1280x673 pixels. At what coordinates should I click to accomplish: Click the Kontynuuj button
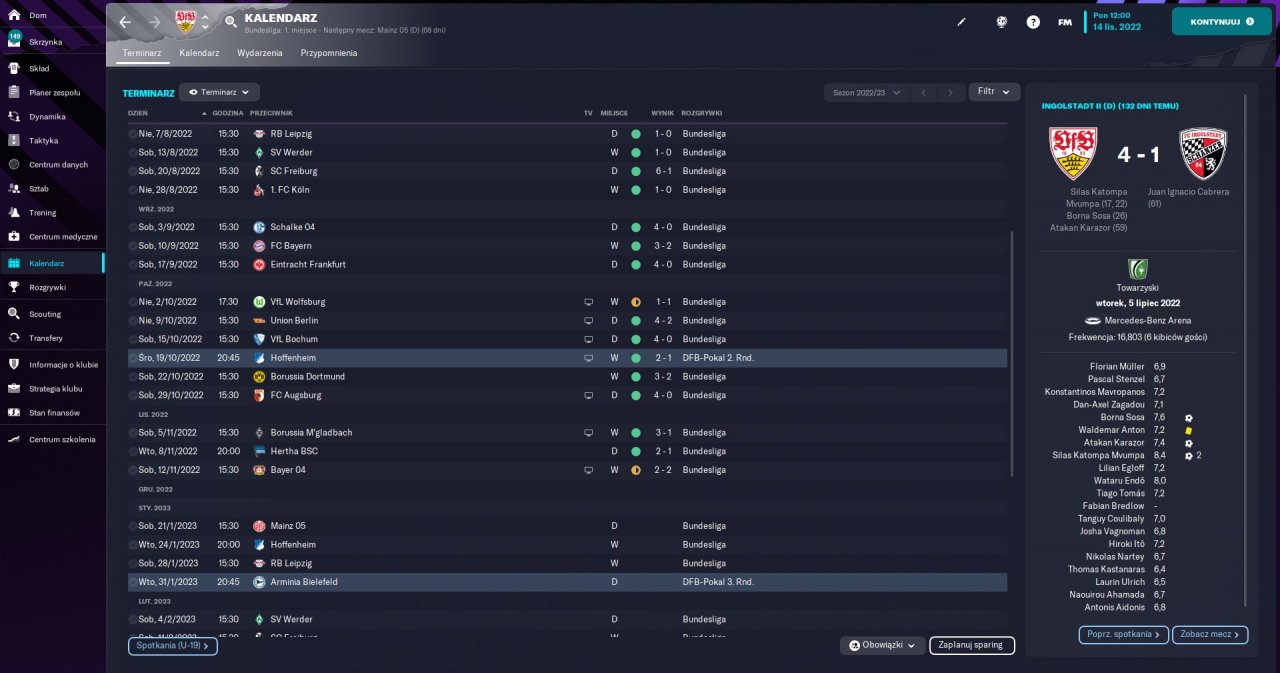[x=1222, y=21]
